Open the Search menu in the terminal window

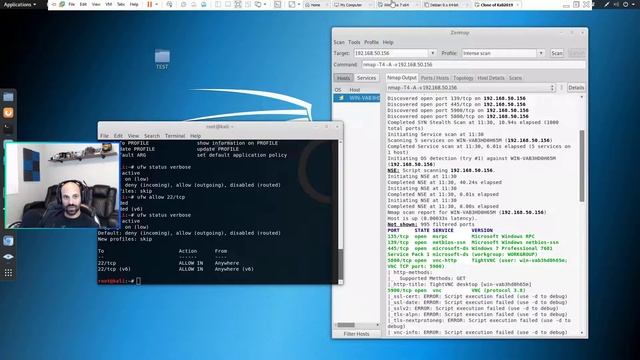click(152, 136)
